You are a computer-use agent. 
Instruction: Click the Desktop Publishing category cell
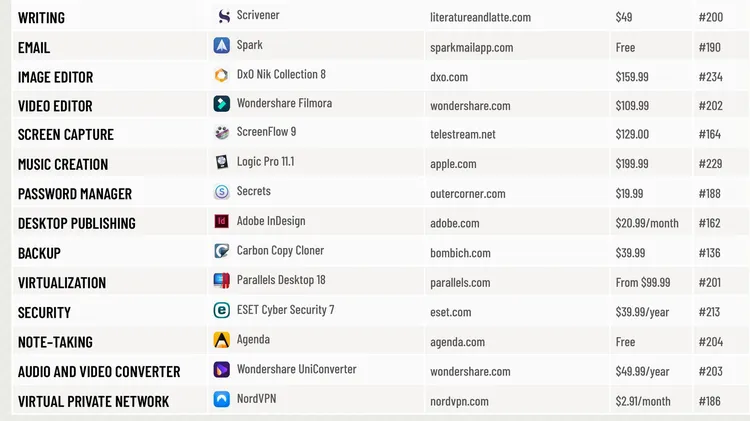[x=76, y=223]
